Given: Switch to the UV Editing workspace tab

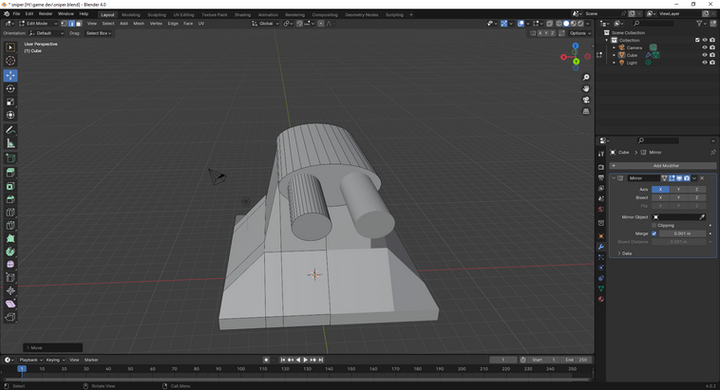Looking at the screenshot, I should coord(183,15).
